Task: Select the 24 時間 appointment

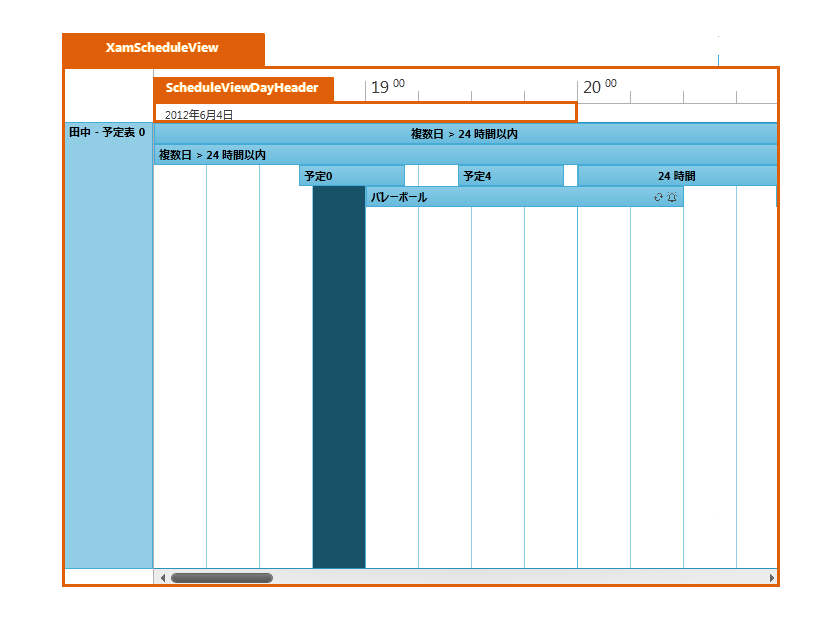Action: (x=677, y=176)
